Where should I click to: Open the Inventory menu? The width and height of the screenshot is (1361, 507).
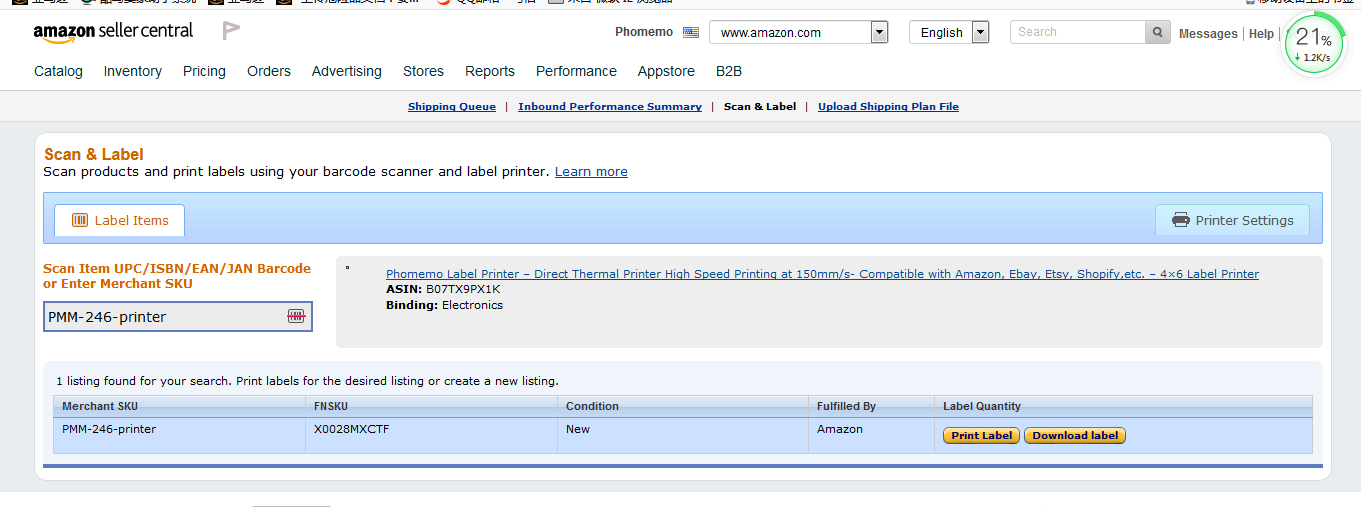[x=132, y=71]
